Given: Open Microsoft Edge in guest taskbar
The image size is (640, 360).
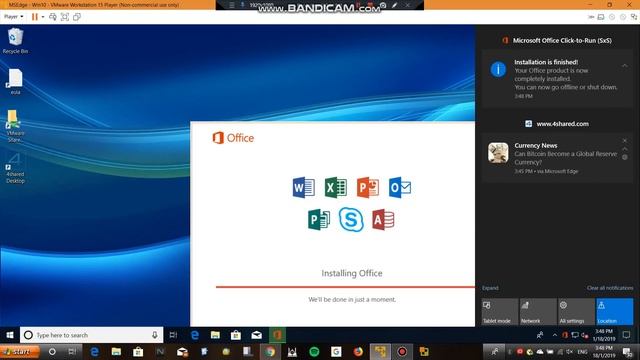Looking at the screenshot, I should tap(195, 335).
